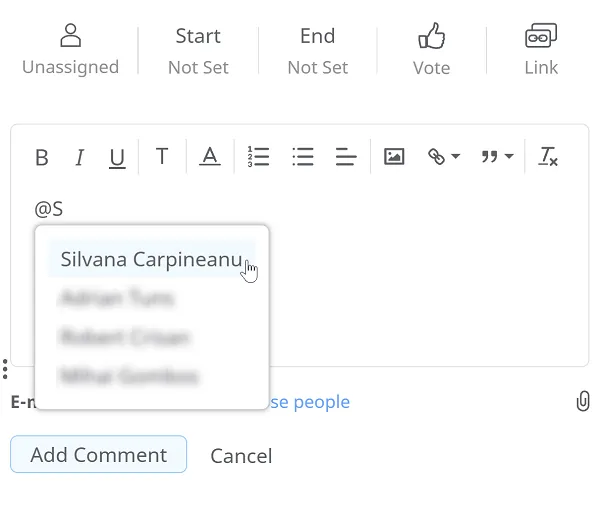Insert an image into comment

(x=394, y=157)
